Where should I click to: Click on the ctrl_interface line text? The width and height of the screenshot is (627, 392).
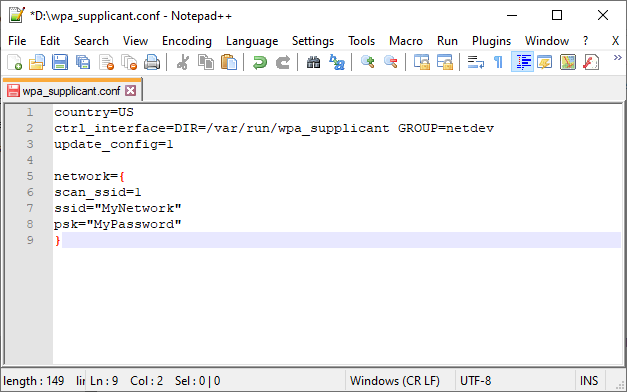click(x=274, y=128)
